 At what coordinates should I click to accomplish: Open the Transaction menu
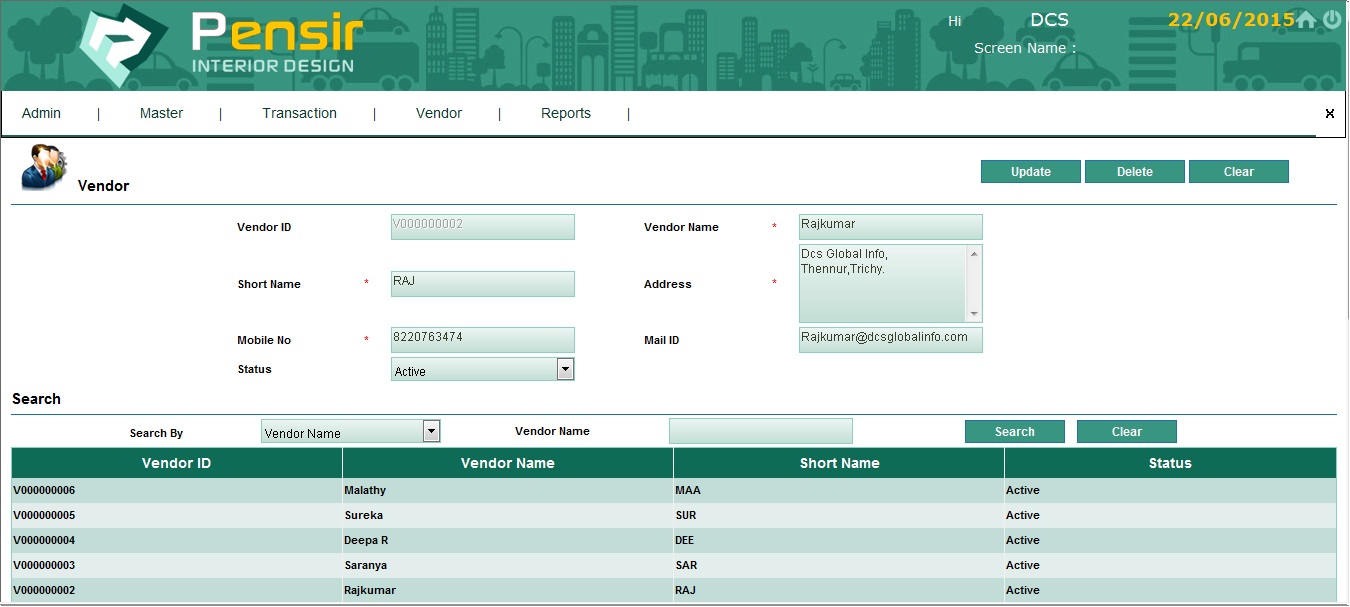pyautogui.click(x=299, y=114)
